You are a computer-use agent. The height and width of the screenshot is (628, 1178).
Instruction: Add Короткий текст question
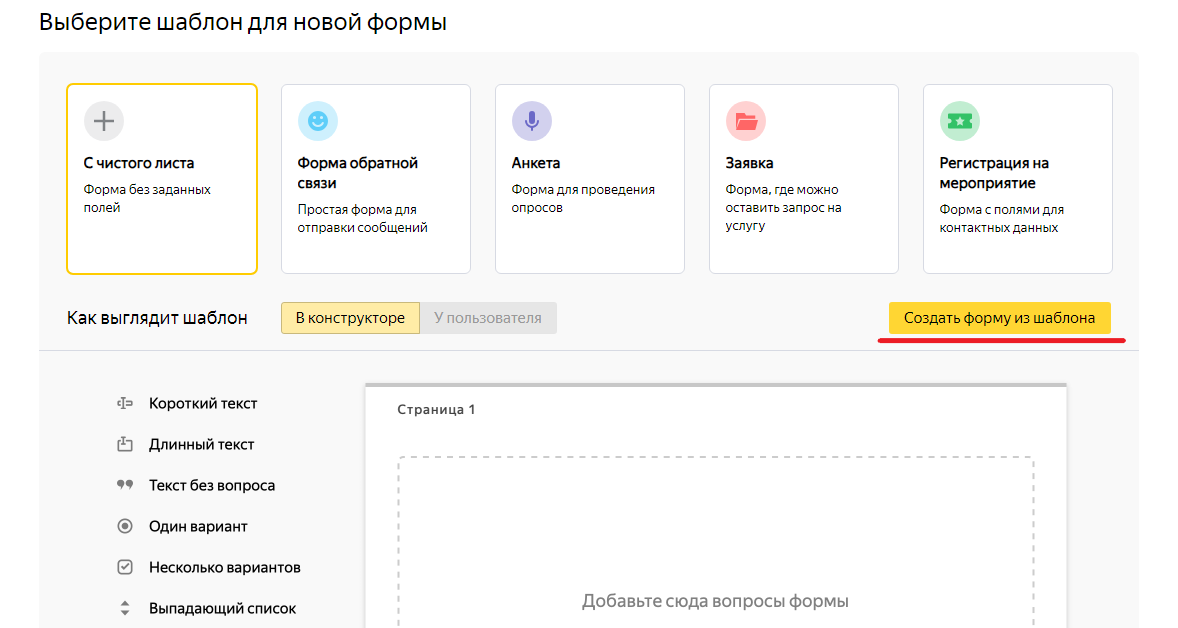pyautogui.click(x=203, y=403)
